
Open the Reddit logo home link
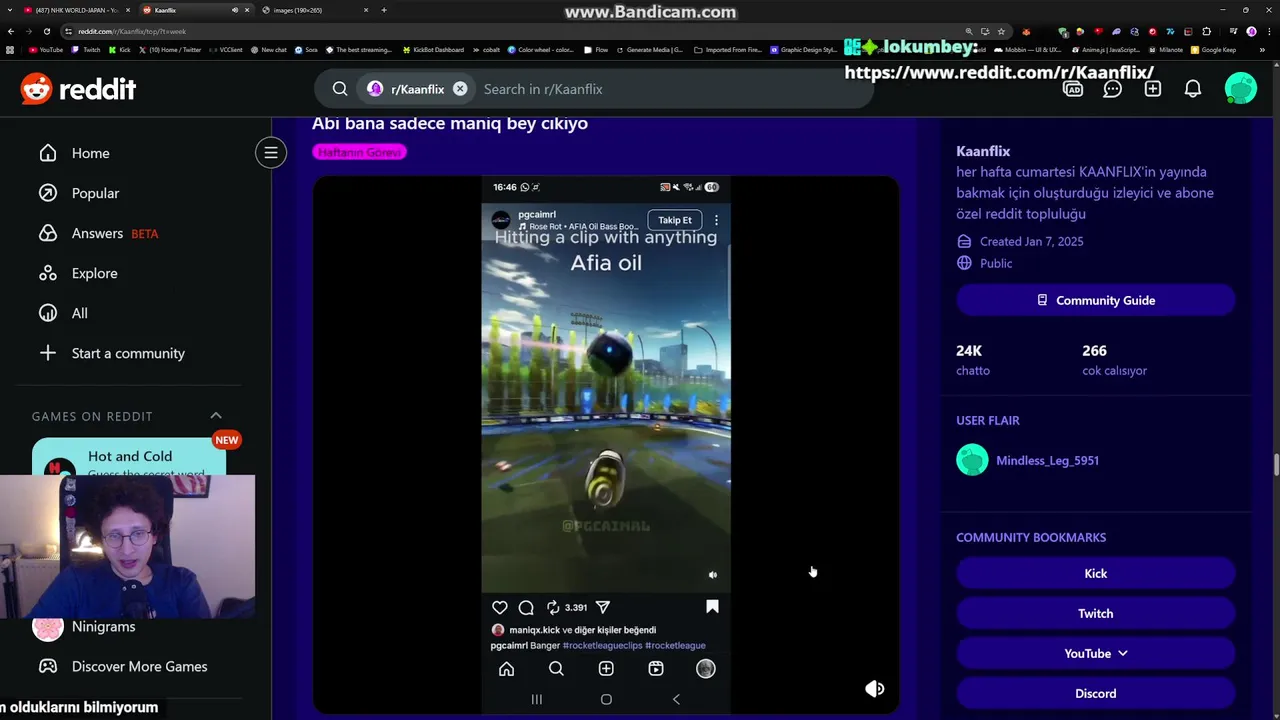78,89
